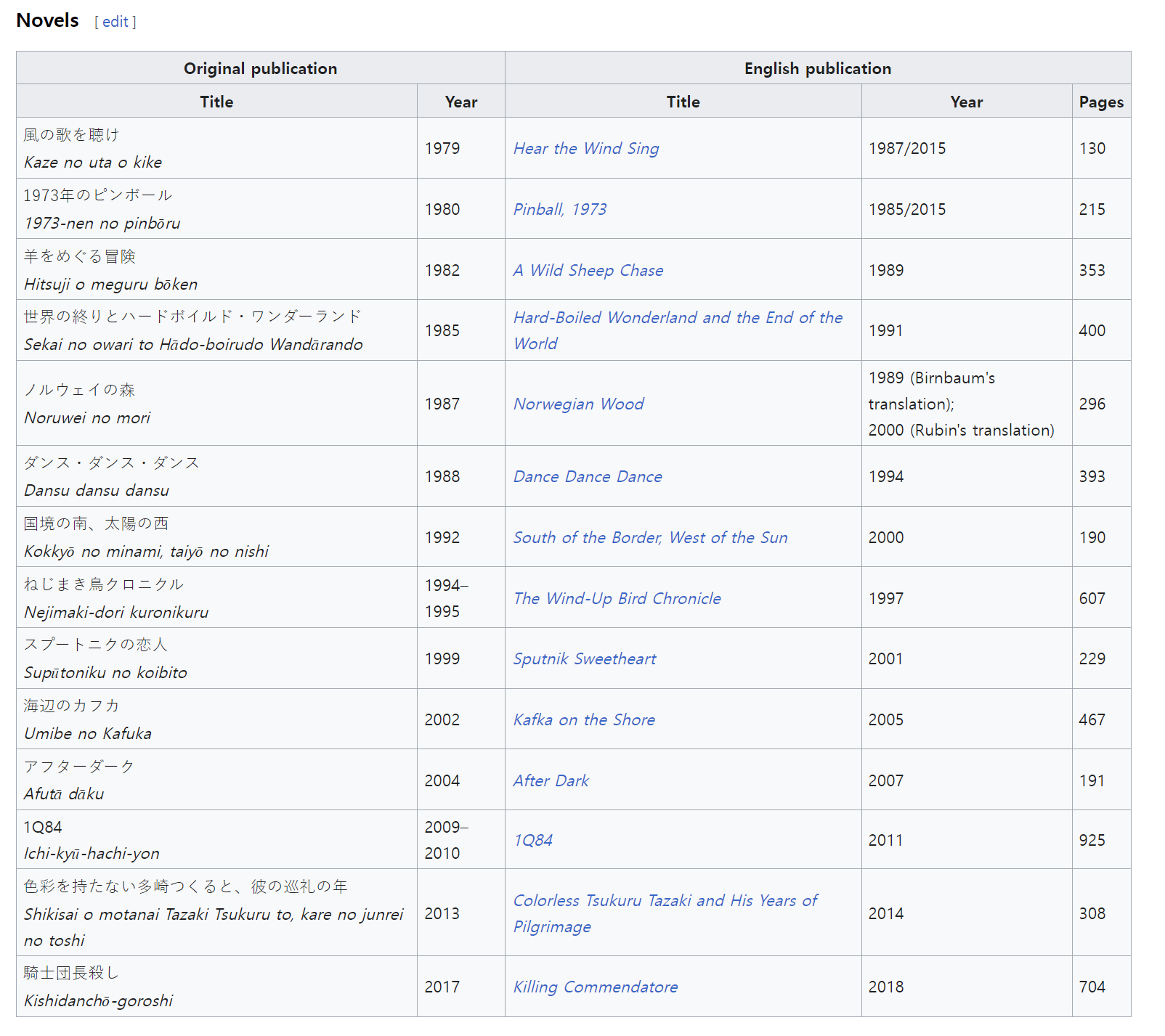Viewport: 1165px width, 1036px height.
Task: Open the Sputnik Sweetheart link
Action: (x=585, y=658)
